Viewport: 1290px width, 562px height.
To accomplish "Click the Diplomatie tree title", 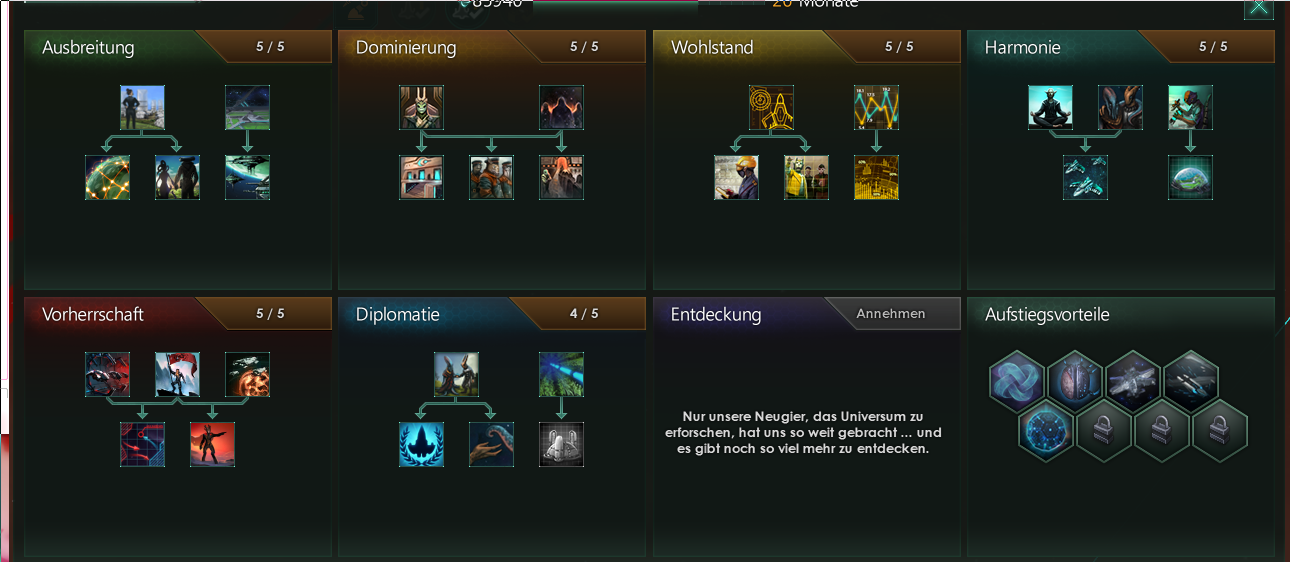I will (398, 314).
